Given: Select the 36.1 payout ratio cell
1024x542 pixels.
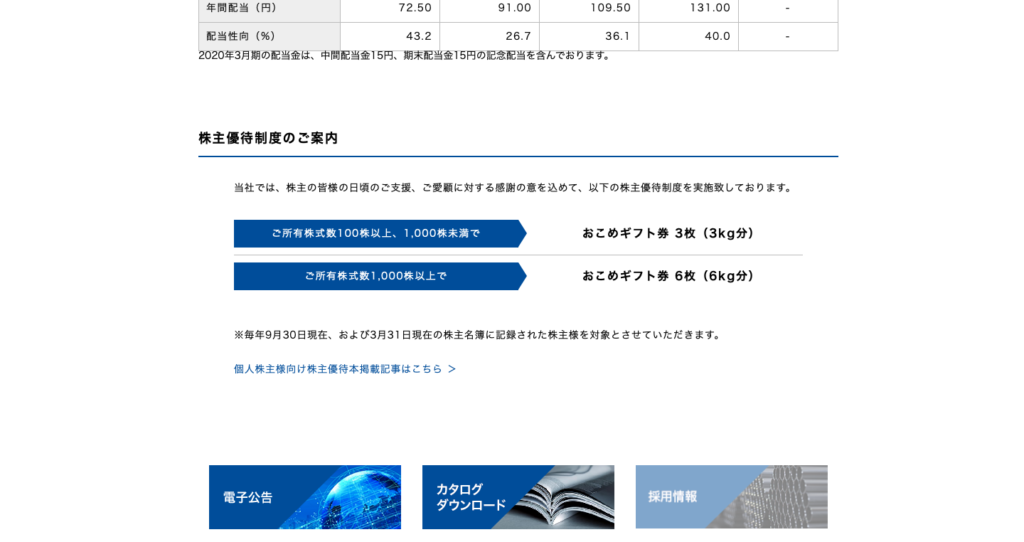Looking at the screenshot, I should (589, 37).
